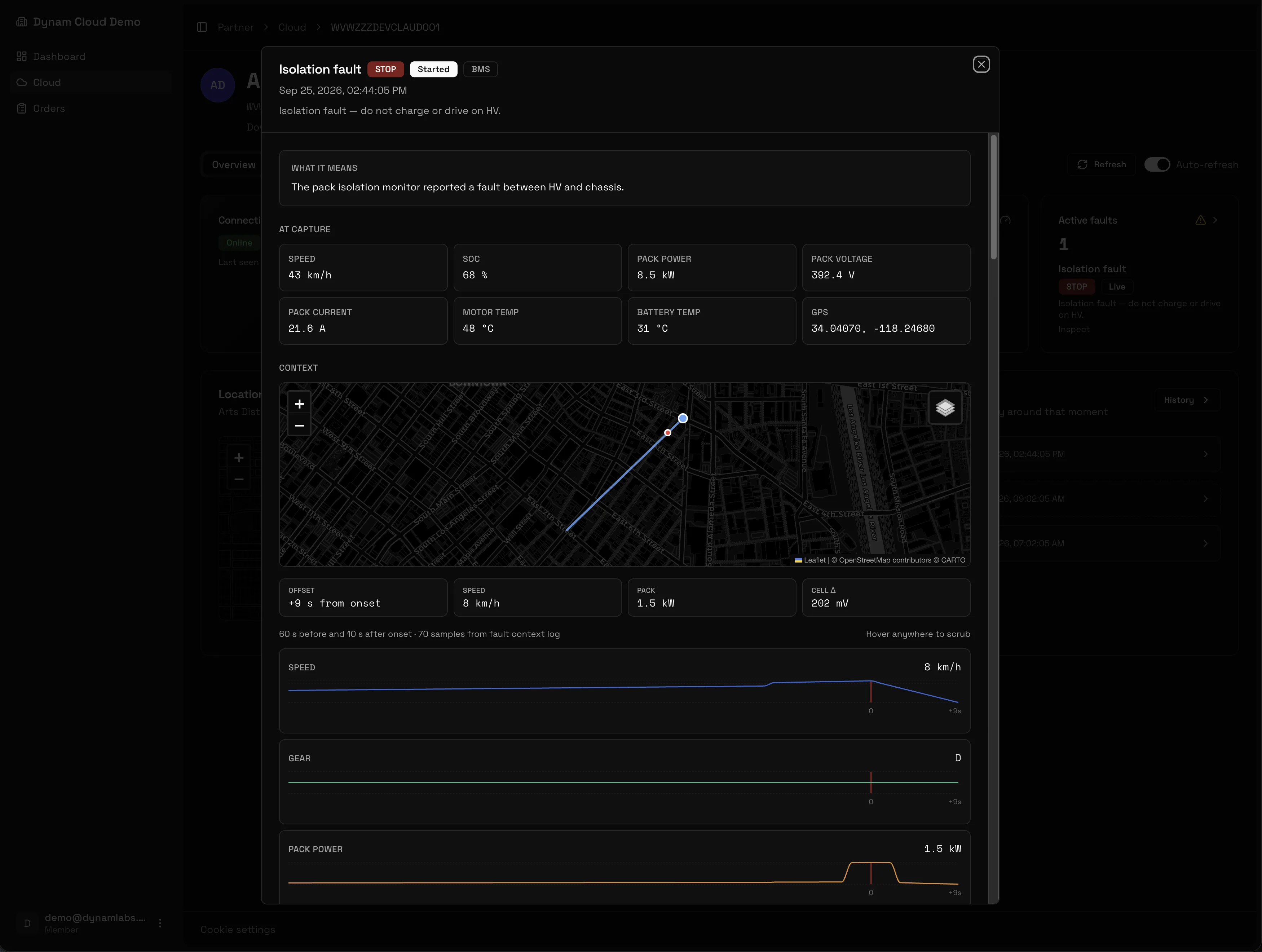Image resolution: width=1262 pixels, height=952 pixels.
Task: Click the background map zoom out button
Action: pos(238,479)
